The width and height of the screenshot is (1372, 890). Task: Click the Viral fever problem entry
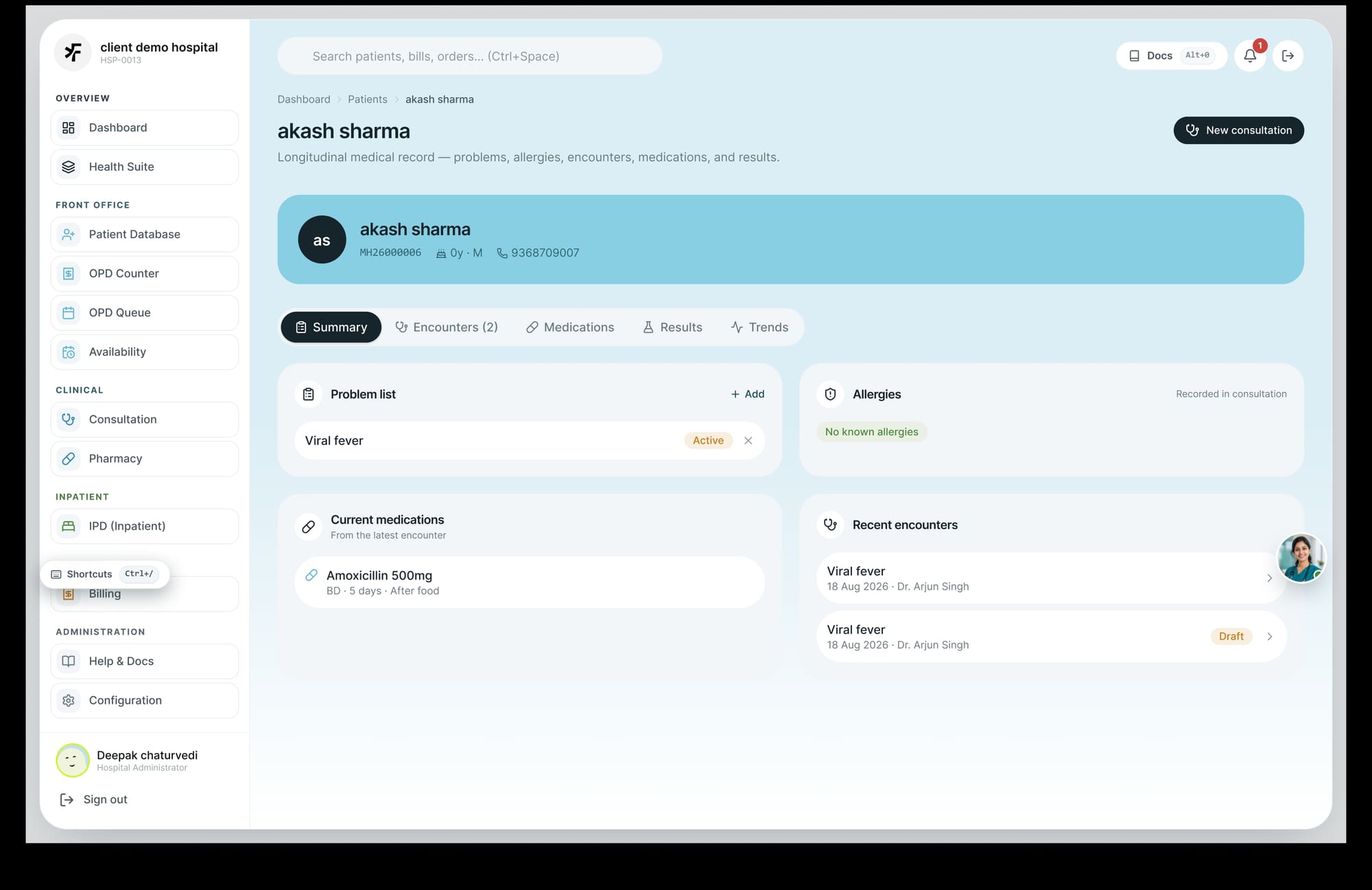point(530,441)
